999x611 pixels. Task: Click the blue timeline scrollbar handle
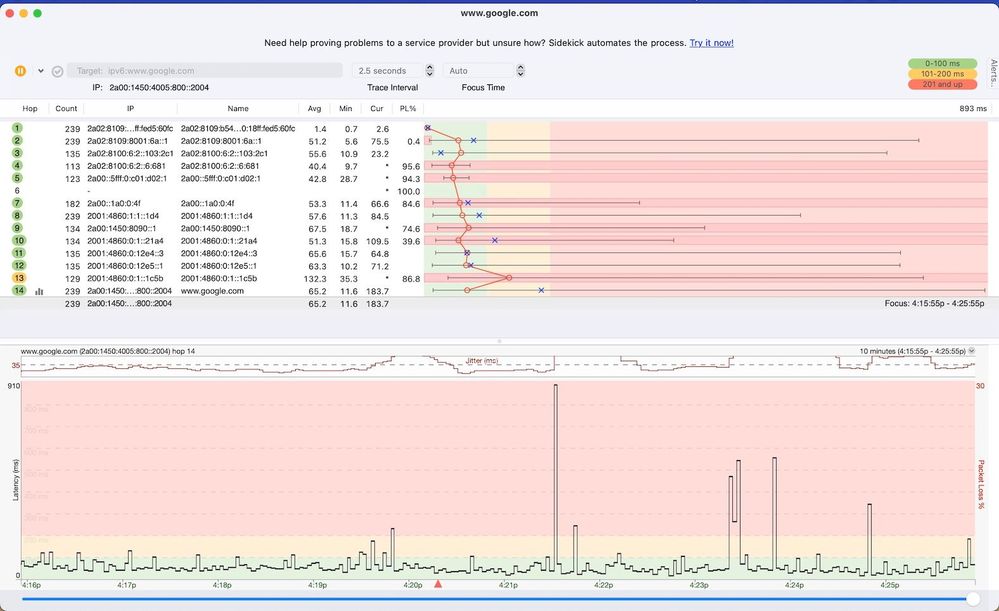coord(973,599)
